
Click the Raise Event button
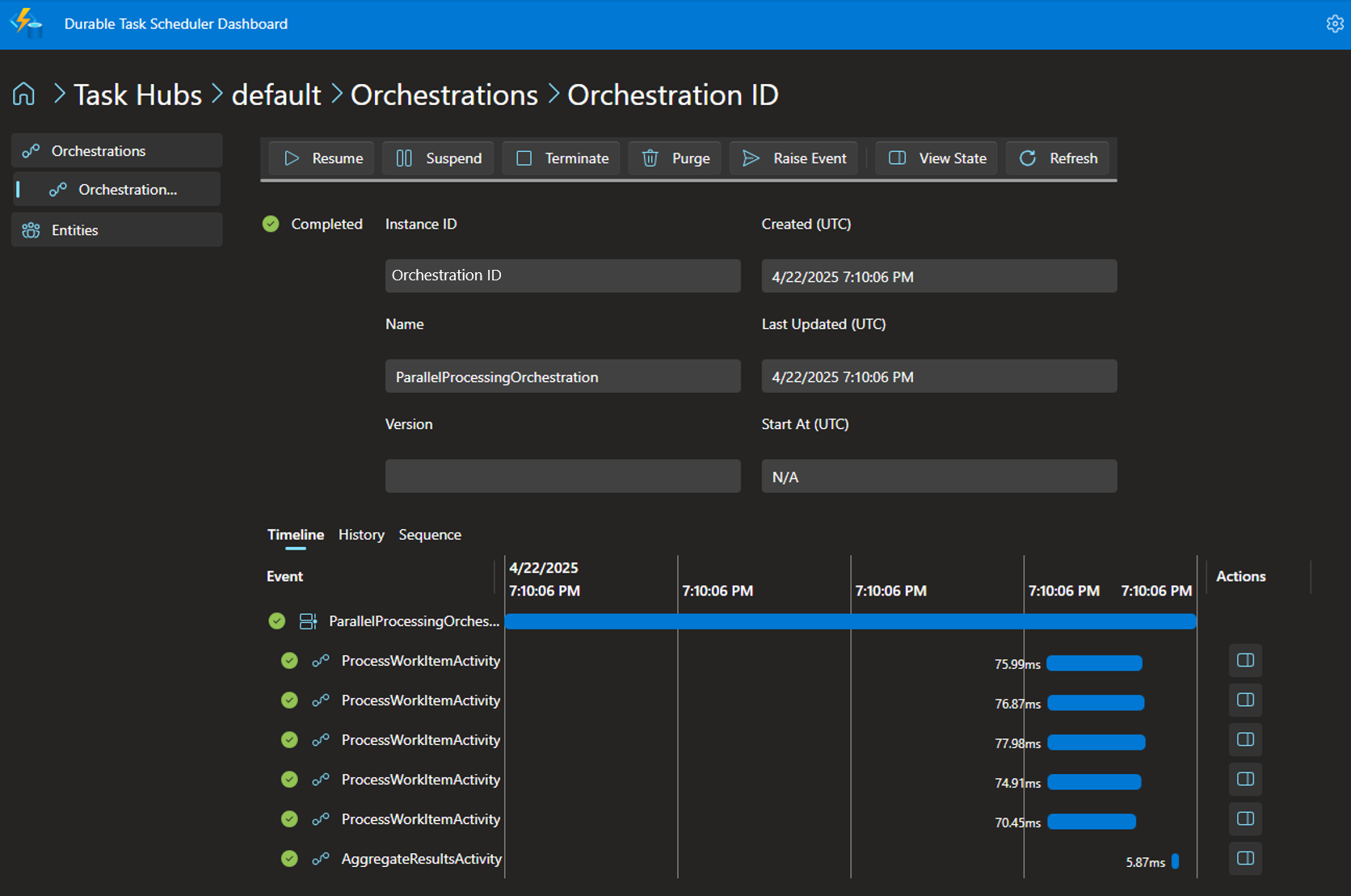pyautogui.click(x=793, y=158)
